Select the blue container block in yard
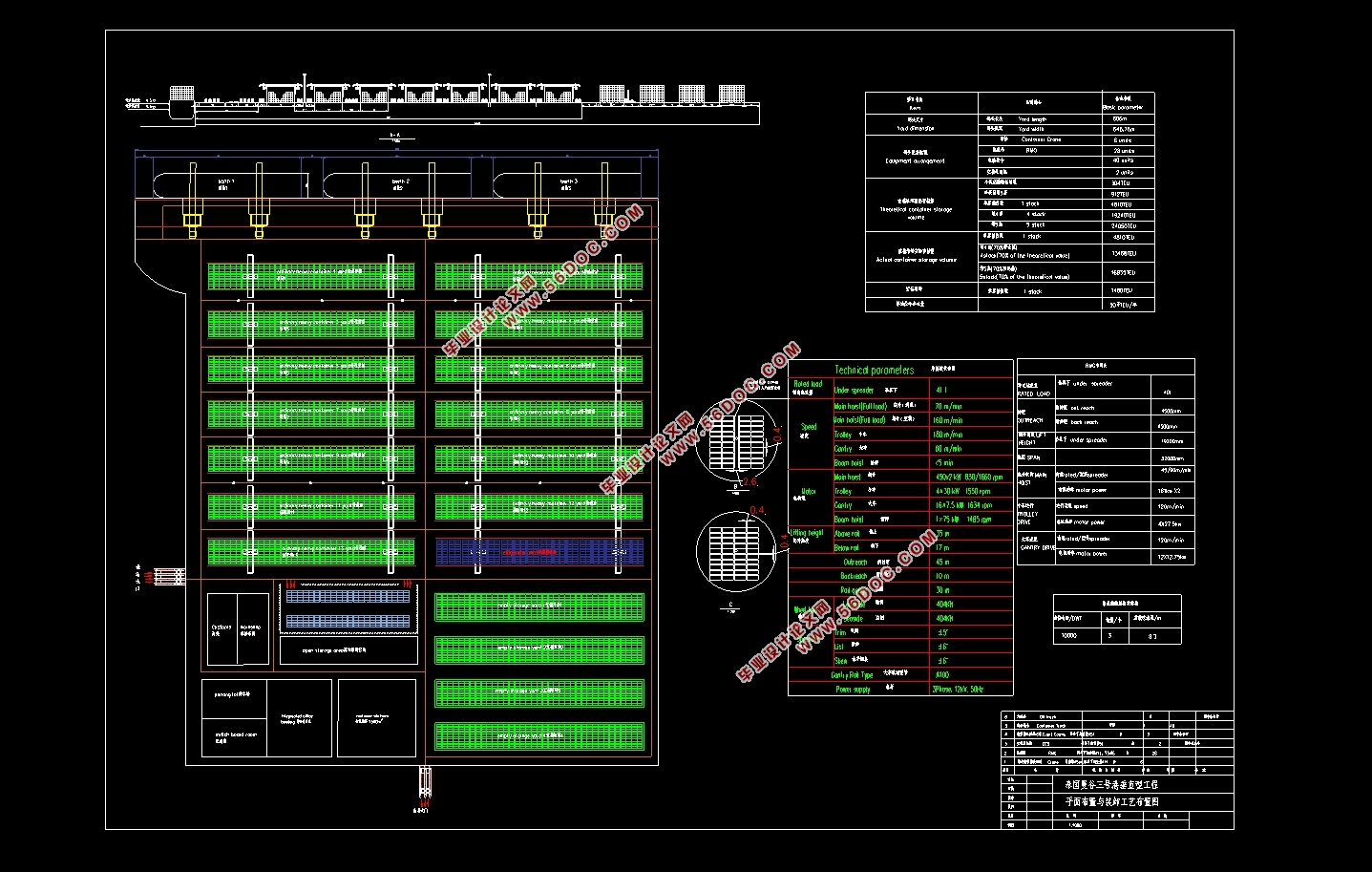The image size is (1372, 872). pyautogui.click(x=539, y=552)
